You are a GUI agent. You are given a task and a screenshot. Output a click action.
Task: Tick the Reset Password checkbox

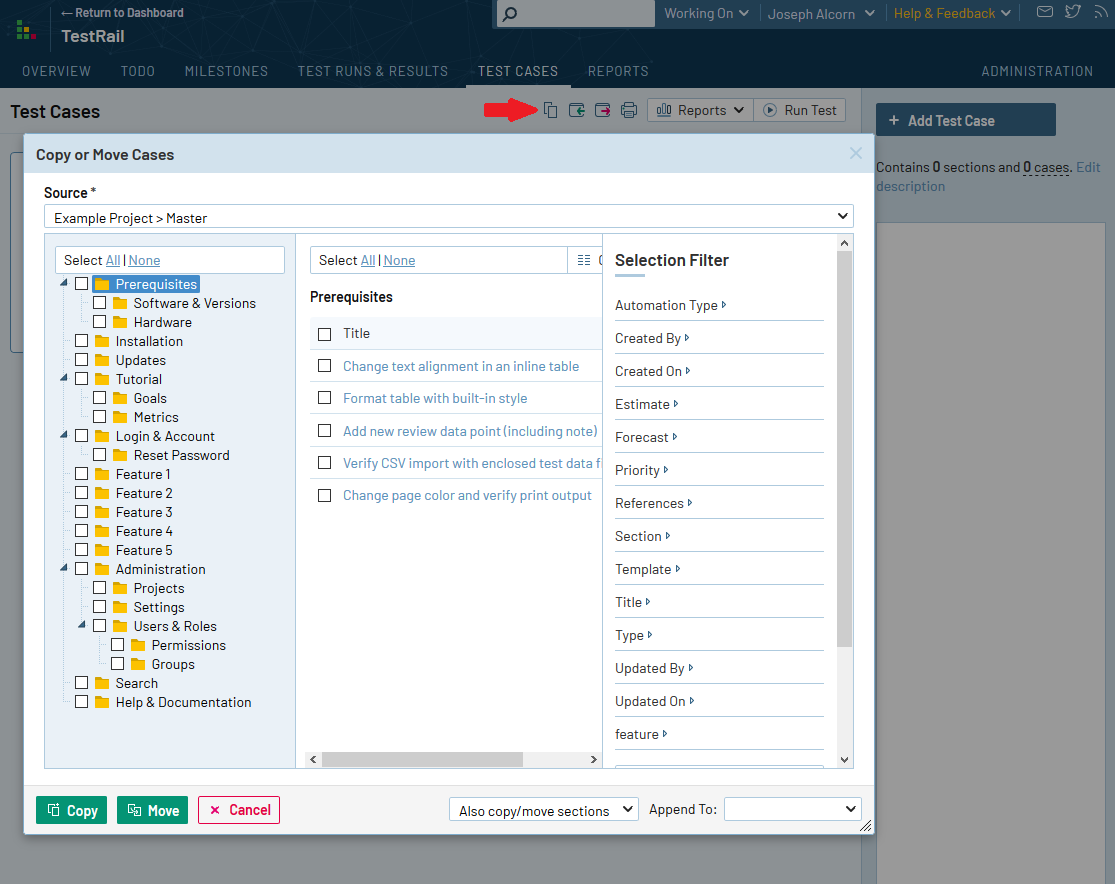(x=100, y=455)
